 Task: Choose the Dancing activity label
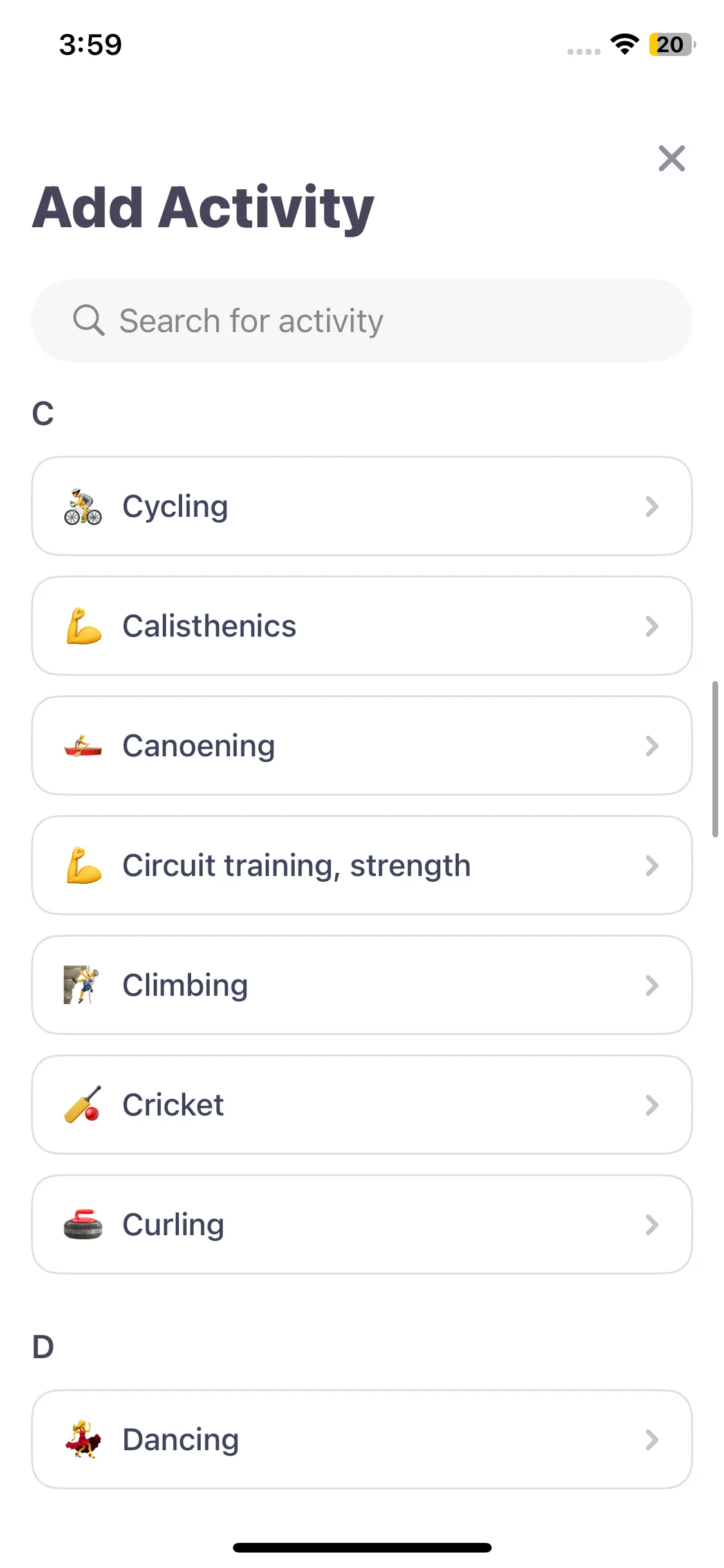pos(181,1440)
